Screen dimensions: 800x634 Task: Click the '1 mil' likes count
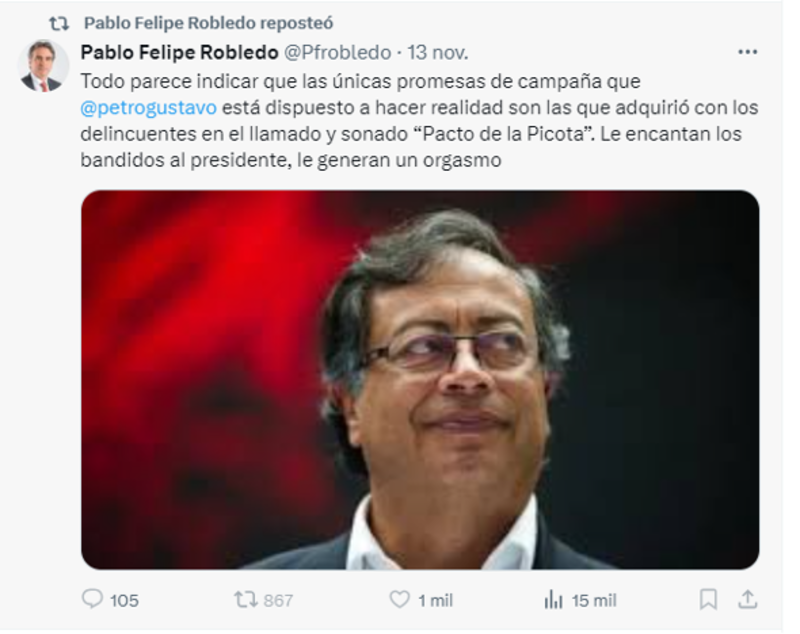(x=436, y=600)
